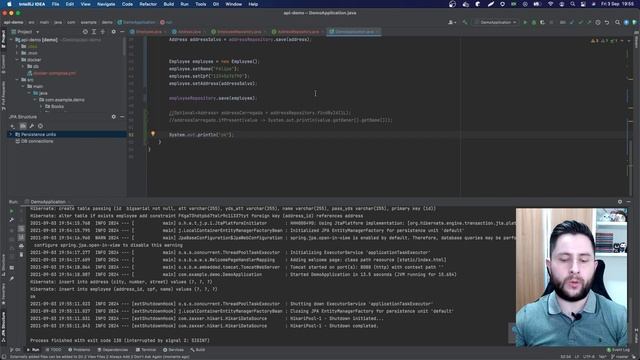This screenshot has width=640, height=360.
Task: Open the Build tool window at bottom
Action: 198,350
